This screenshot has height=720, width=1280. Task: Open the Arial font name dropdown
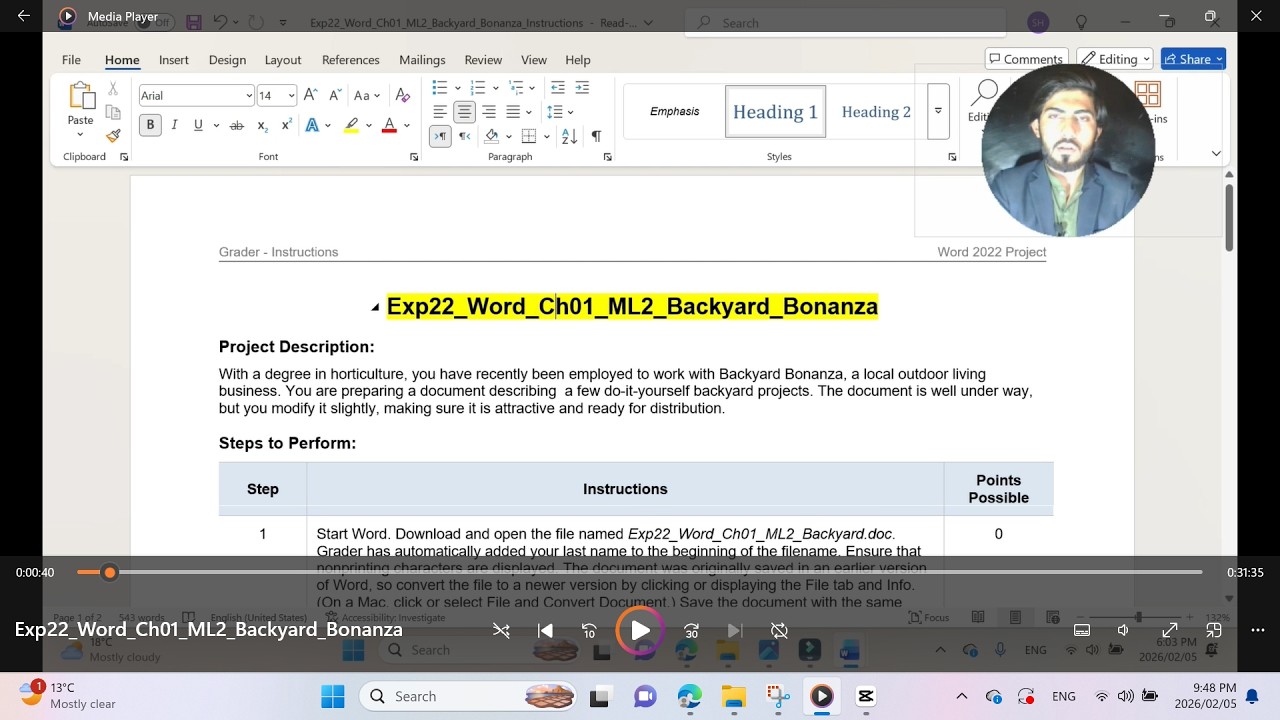click(x=249, y=95)
